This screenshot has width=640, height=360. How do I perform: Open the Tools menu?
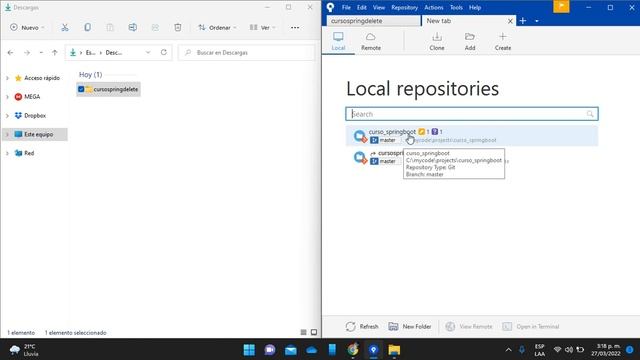456,7
